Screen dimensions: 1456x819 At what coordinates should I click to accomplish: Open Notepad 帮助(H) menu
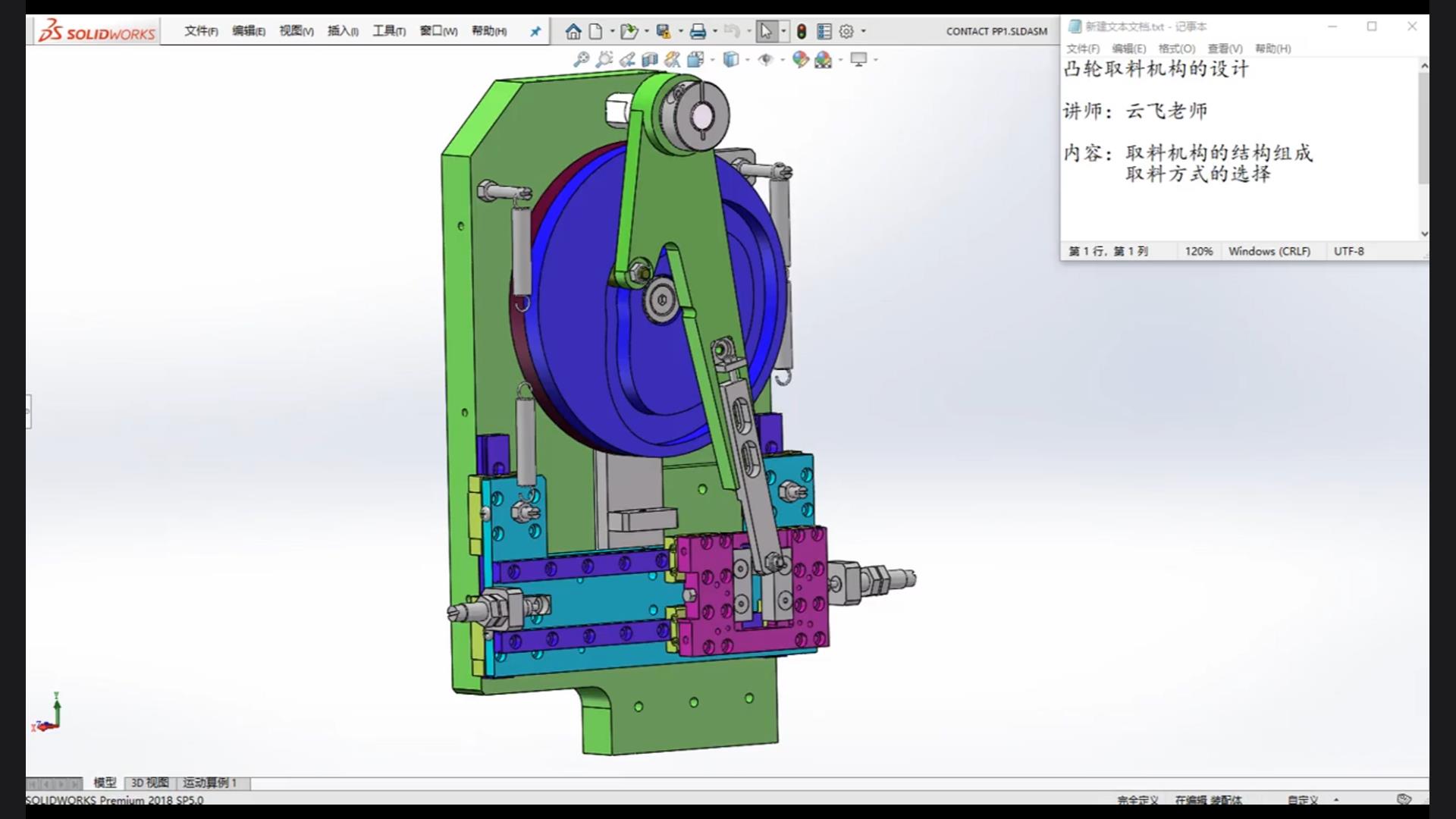click(x=1272, y=49)
